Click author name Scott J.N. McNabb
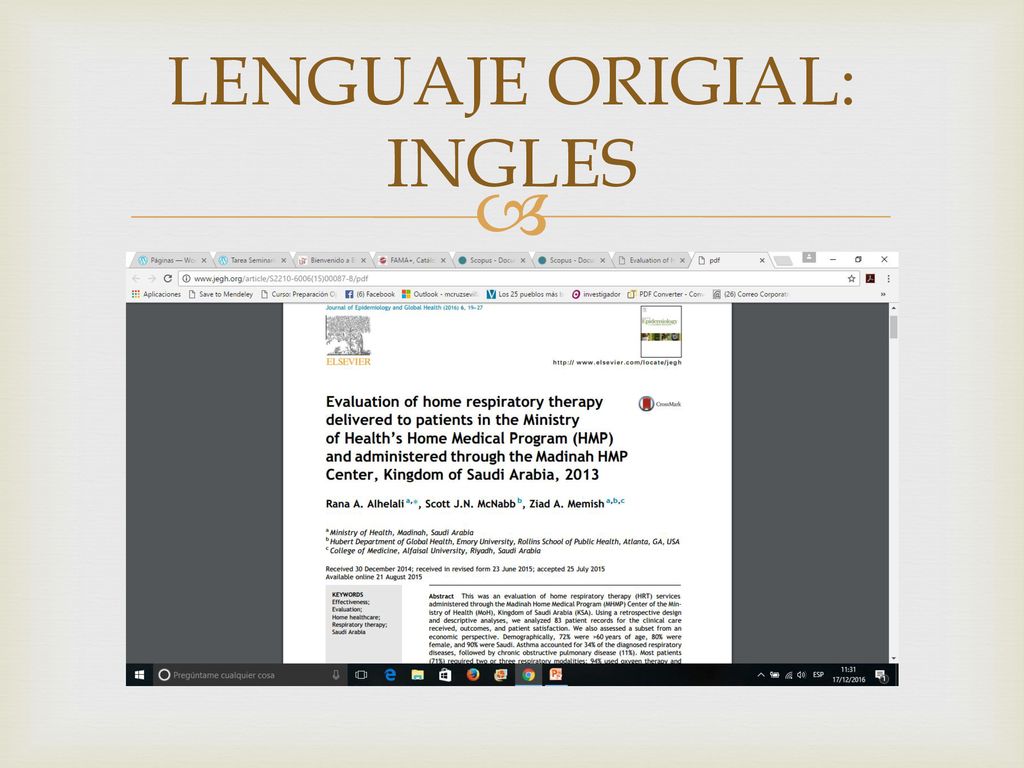 point(470,504)
